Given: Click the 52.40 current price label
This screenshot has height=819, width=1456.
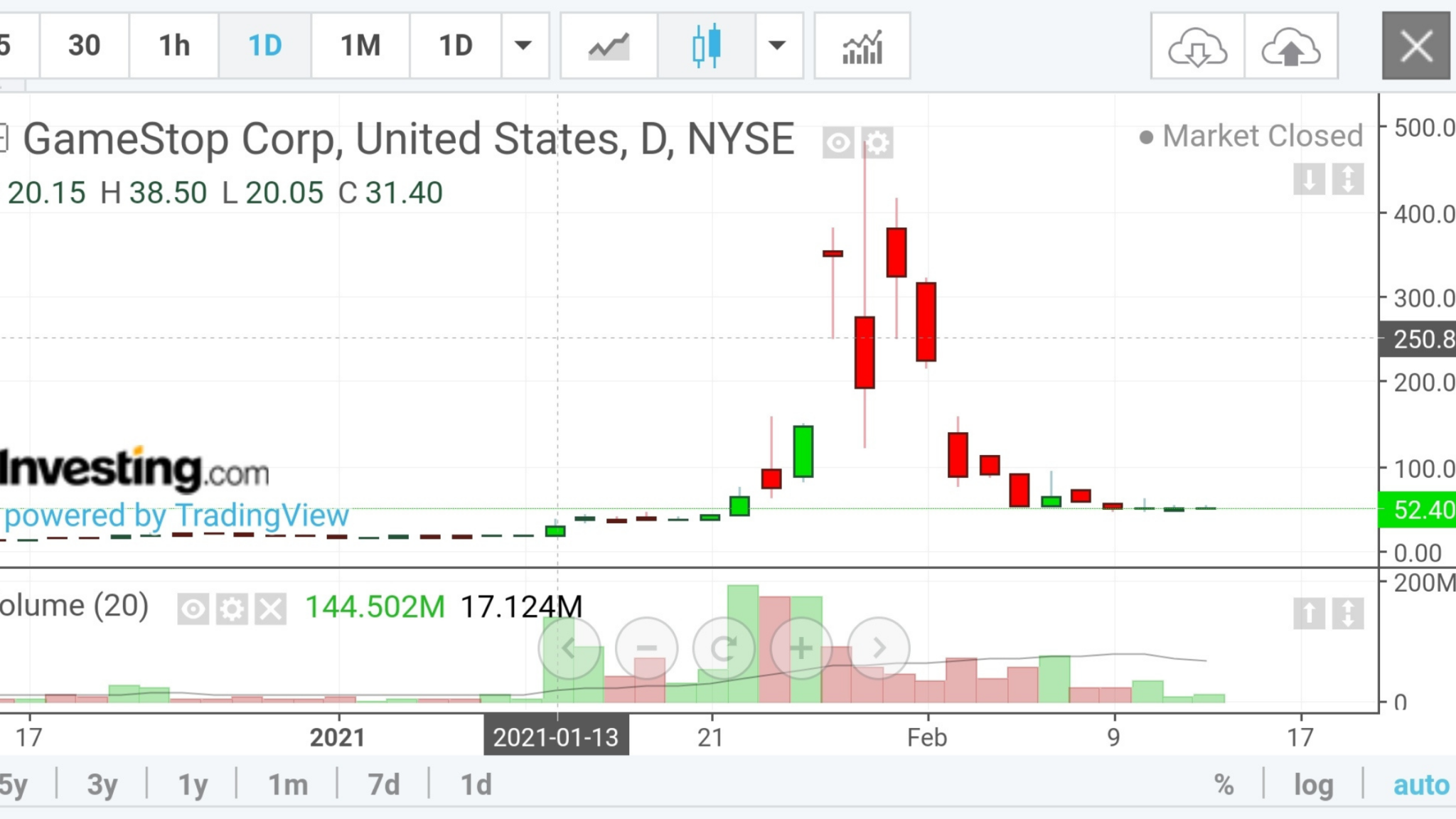Looking at the screenshot, I should click(x=1417, y=510).
